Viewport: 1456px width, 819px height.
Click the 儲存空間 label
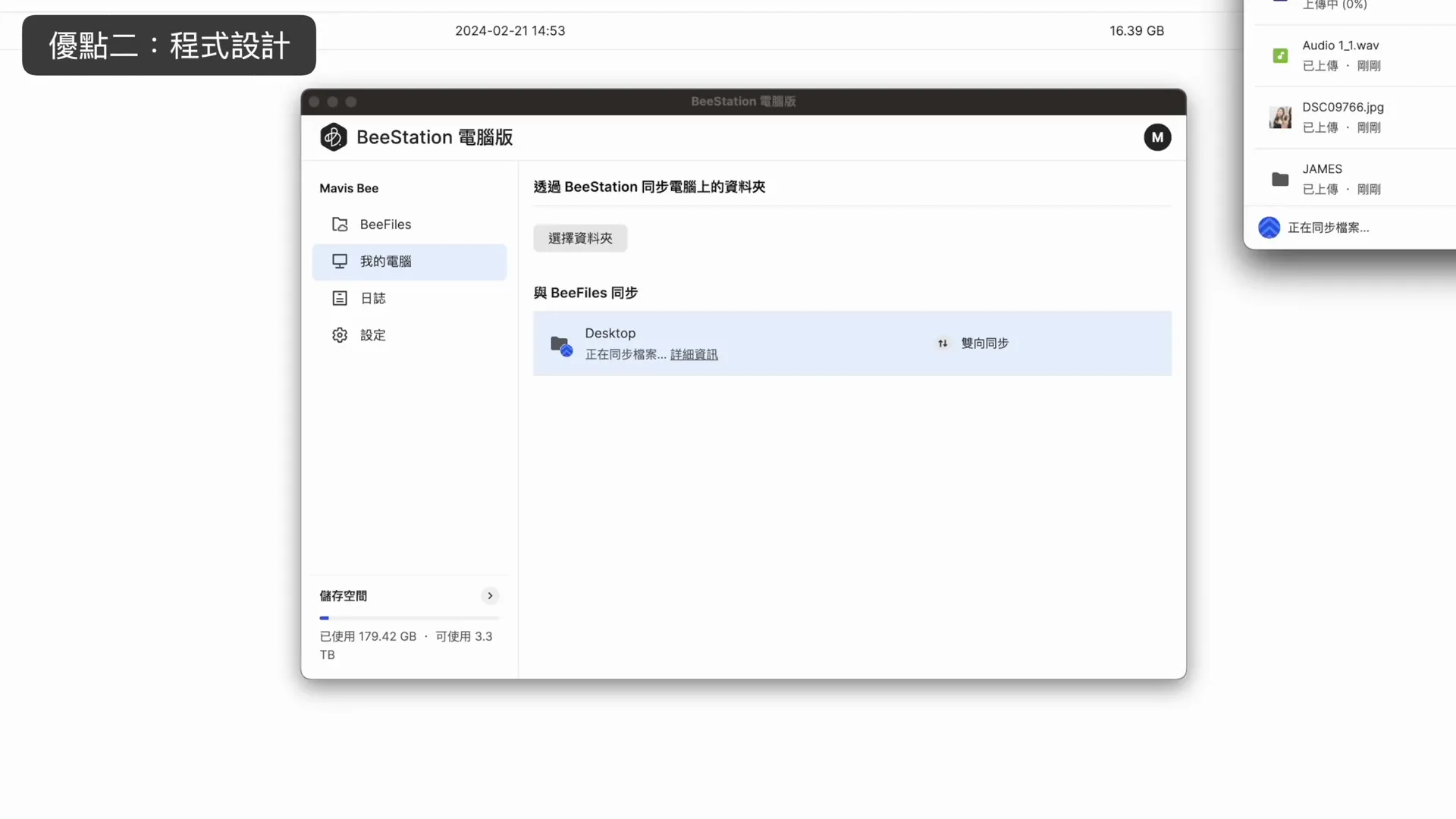[344, 596]
